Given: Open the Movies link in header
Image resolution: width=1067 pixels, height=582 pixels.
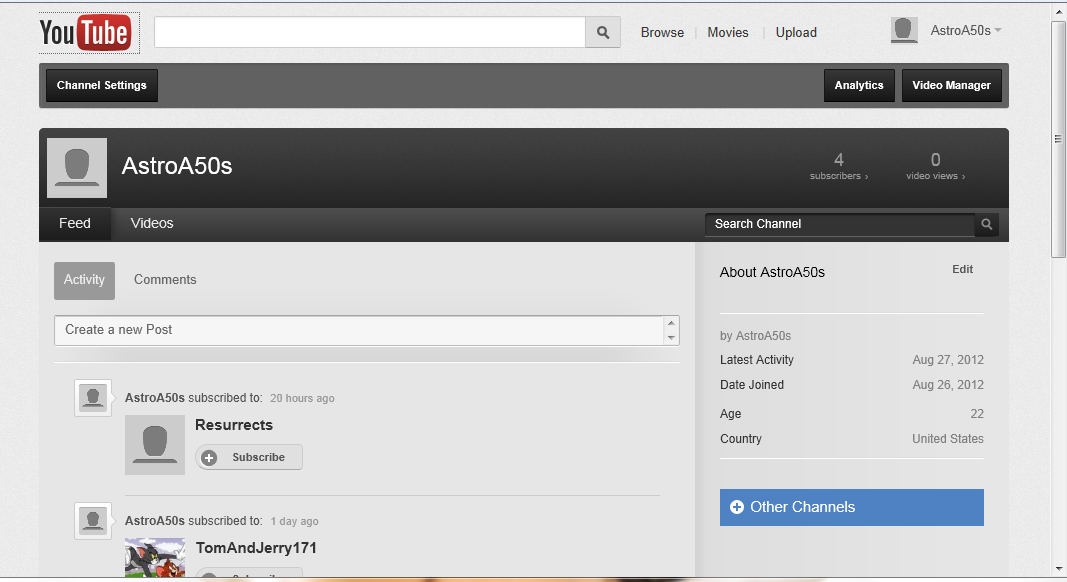Looking at the screenshot, I should [x=728, y=33].
